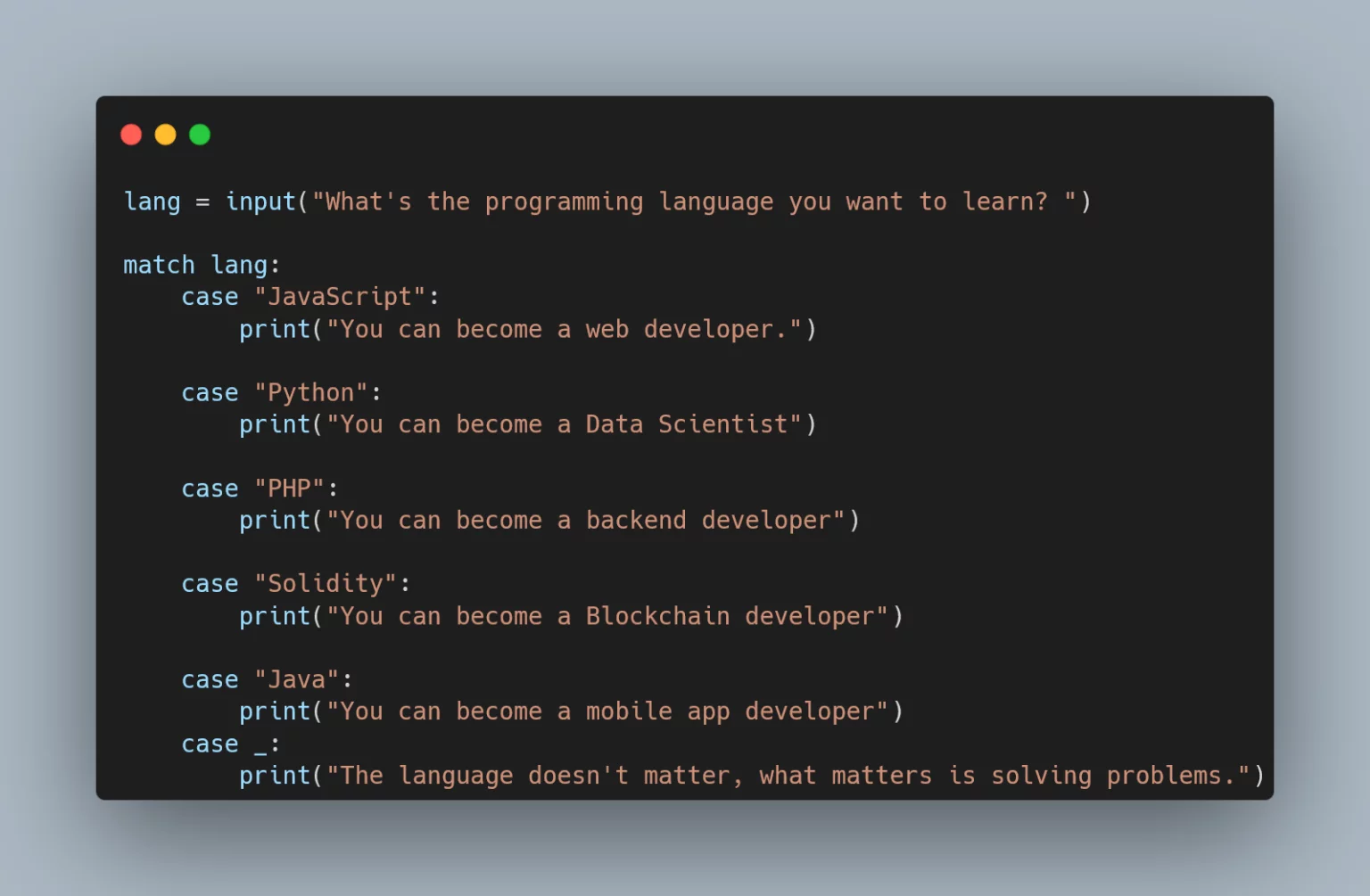Click the 'backend developer' print line
This screenshot has height=896, width=1370.
[x=549, y=521]
